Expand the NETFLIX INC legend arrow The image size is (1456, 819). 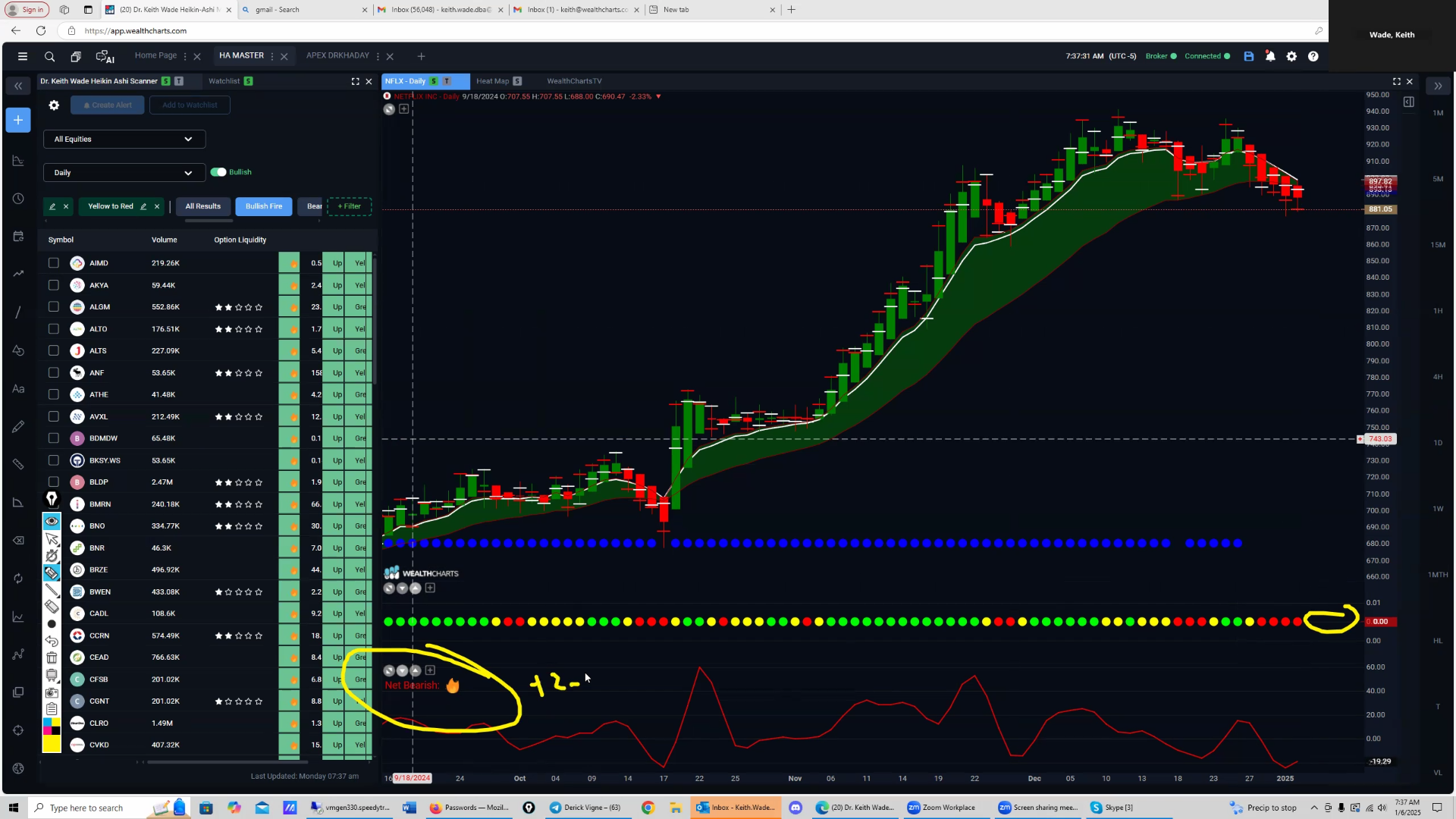click(658, 96)
